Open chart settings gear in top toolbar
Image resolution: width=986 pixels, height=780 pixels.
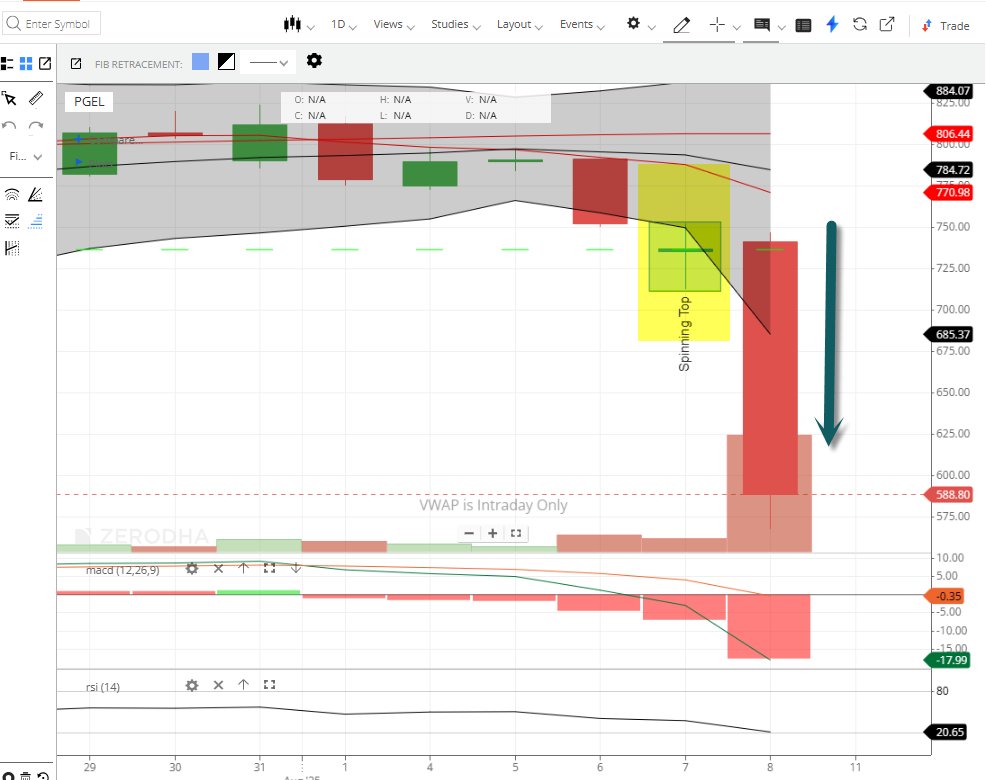click(633, 24)
